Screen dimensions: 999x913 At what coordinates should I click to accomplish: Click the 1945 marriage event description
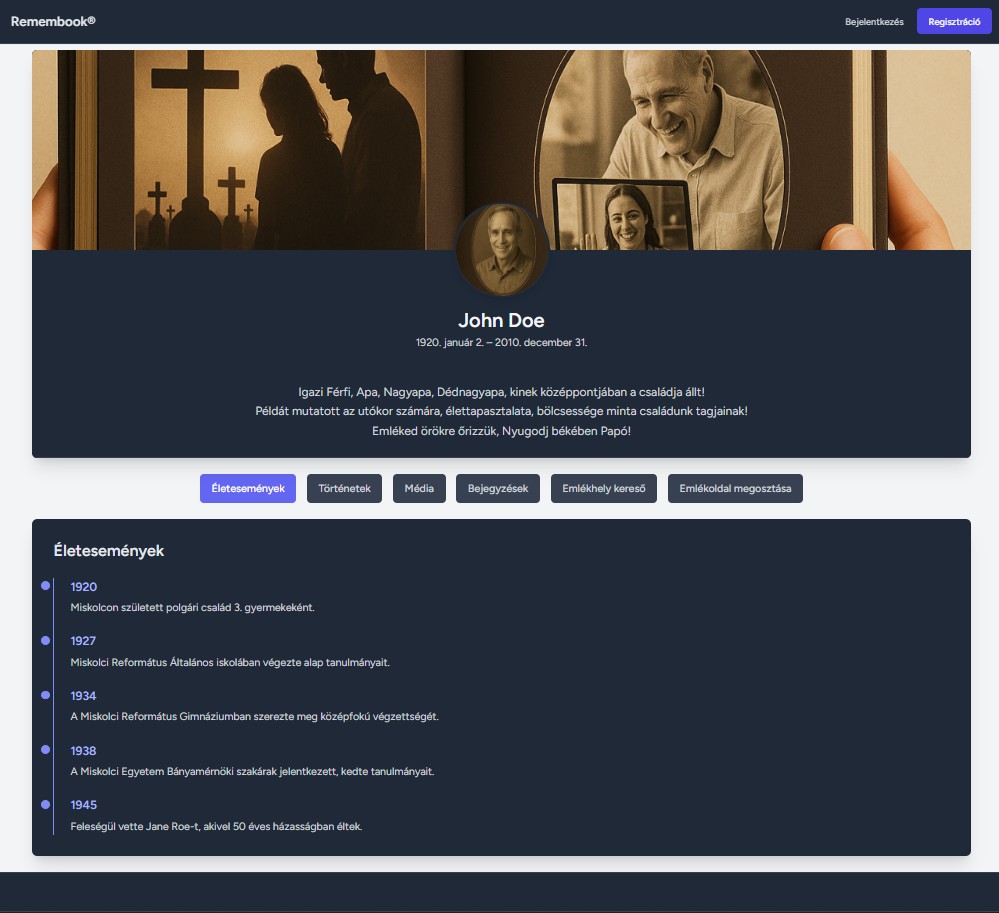point(216,827)
